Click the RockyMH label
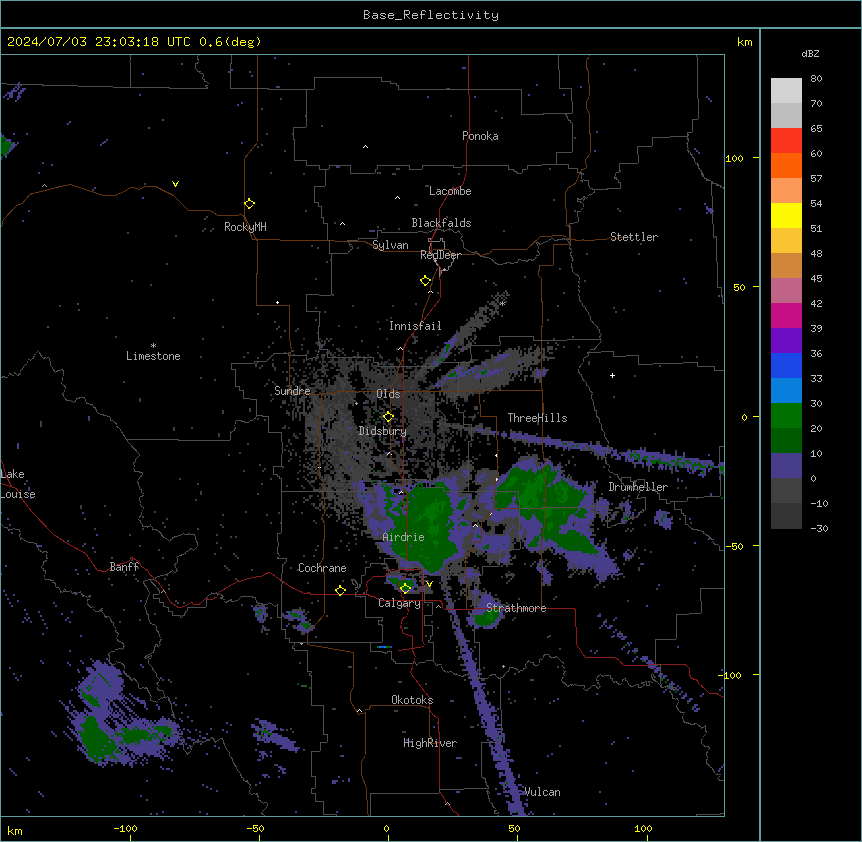The width and height of the screenshot is (862, 842). coord(245,227)
